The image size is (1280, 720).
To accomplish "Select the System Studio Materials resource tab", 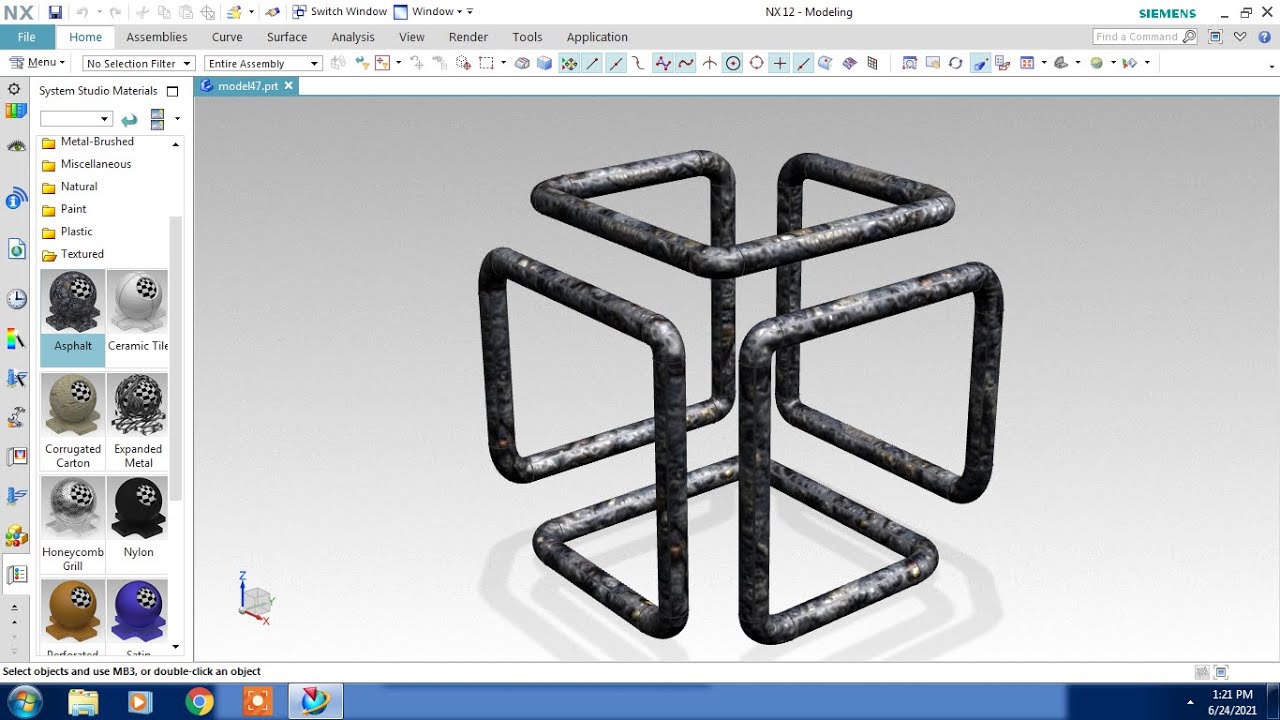I will (16, 575).
